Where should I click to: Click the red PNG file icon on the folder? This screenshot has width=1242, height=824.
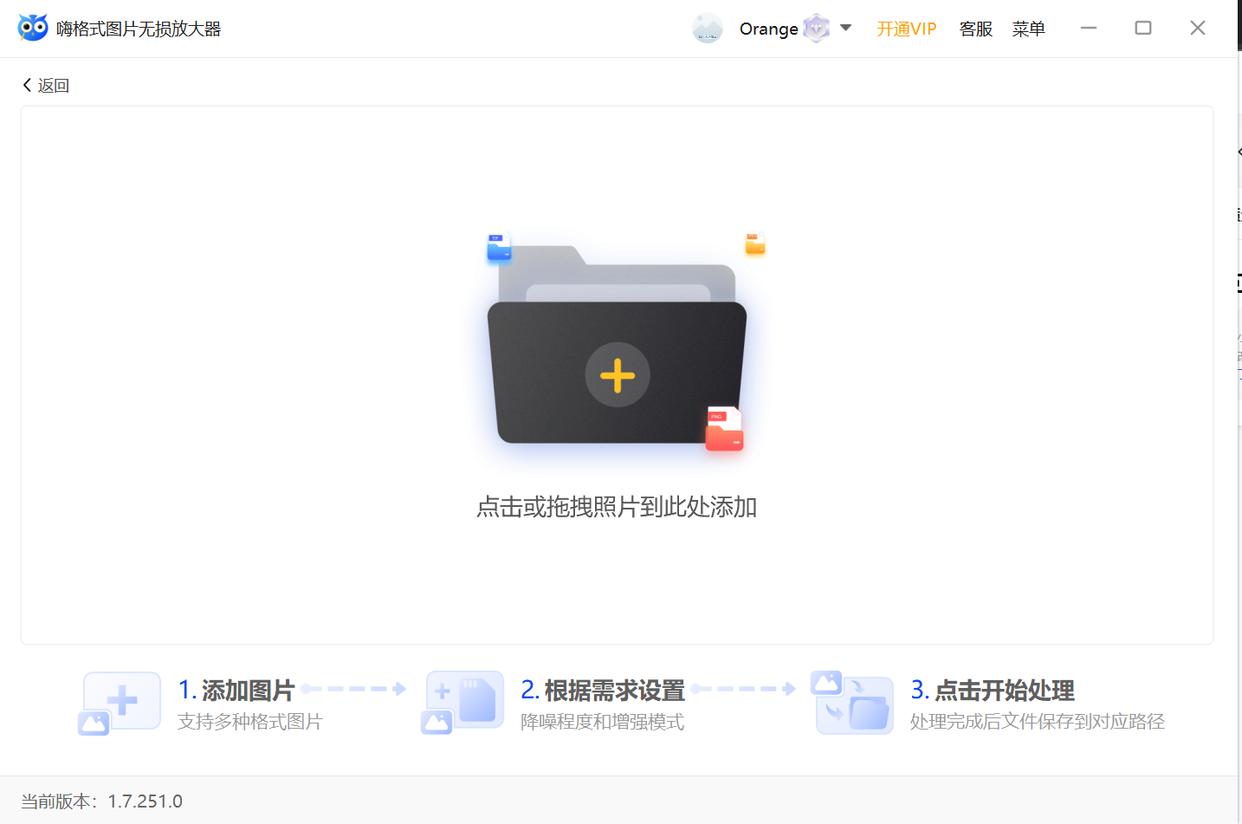tap(724, 428)
